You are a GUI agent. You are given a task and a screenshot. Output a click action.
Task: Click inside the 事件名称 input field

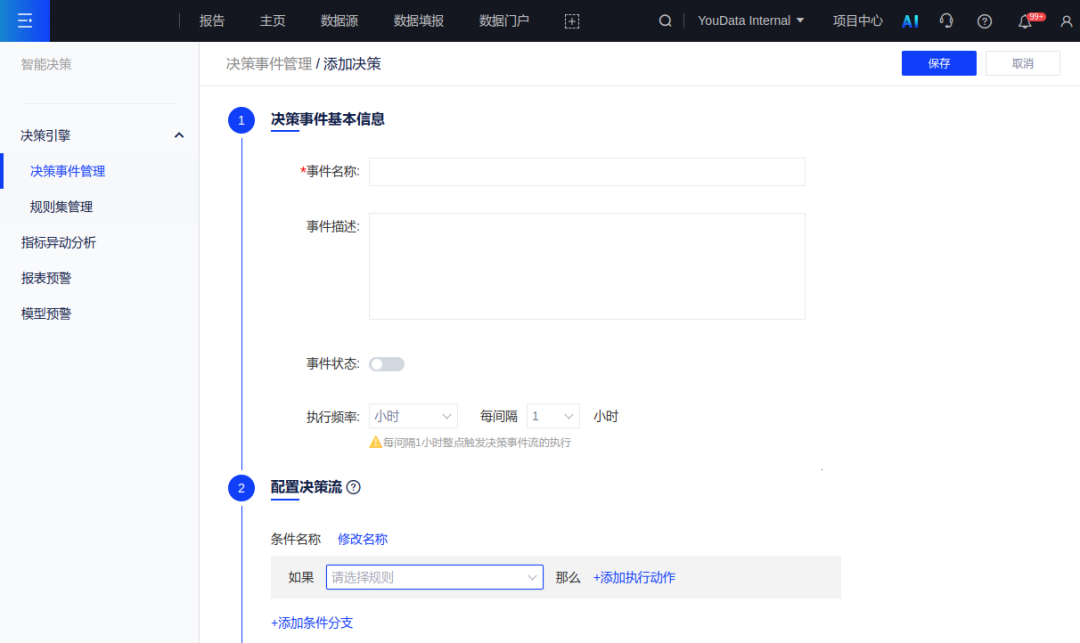point(586,171)
